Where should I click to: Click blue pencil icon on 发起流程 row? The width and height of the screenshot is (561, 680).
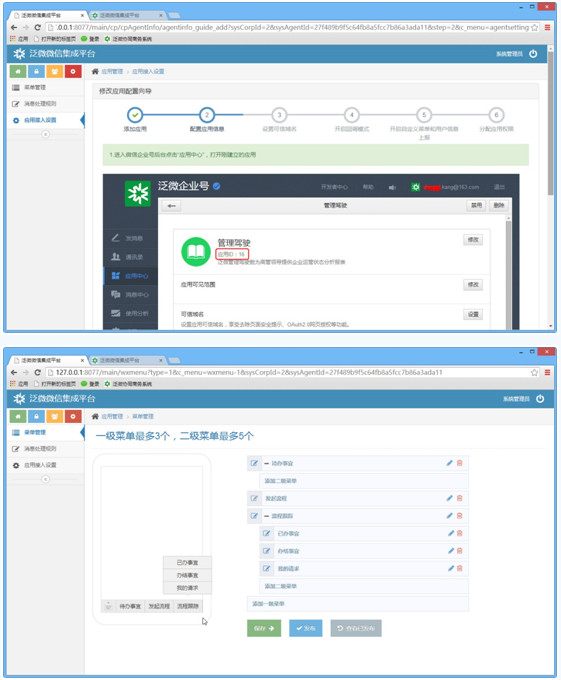pyautogui.click(x=449, y=498)
